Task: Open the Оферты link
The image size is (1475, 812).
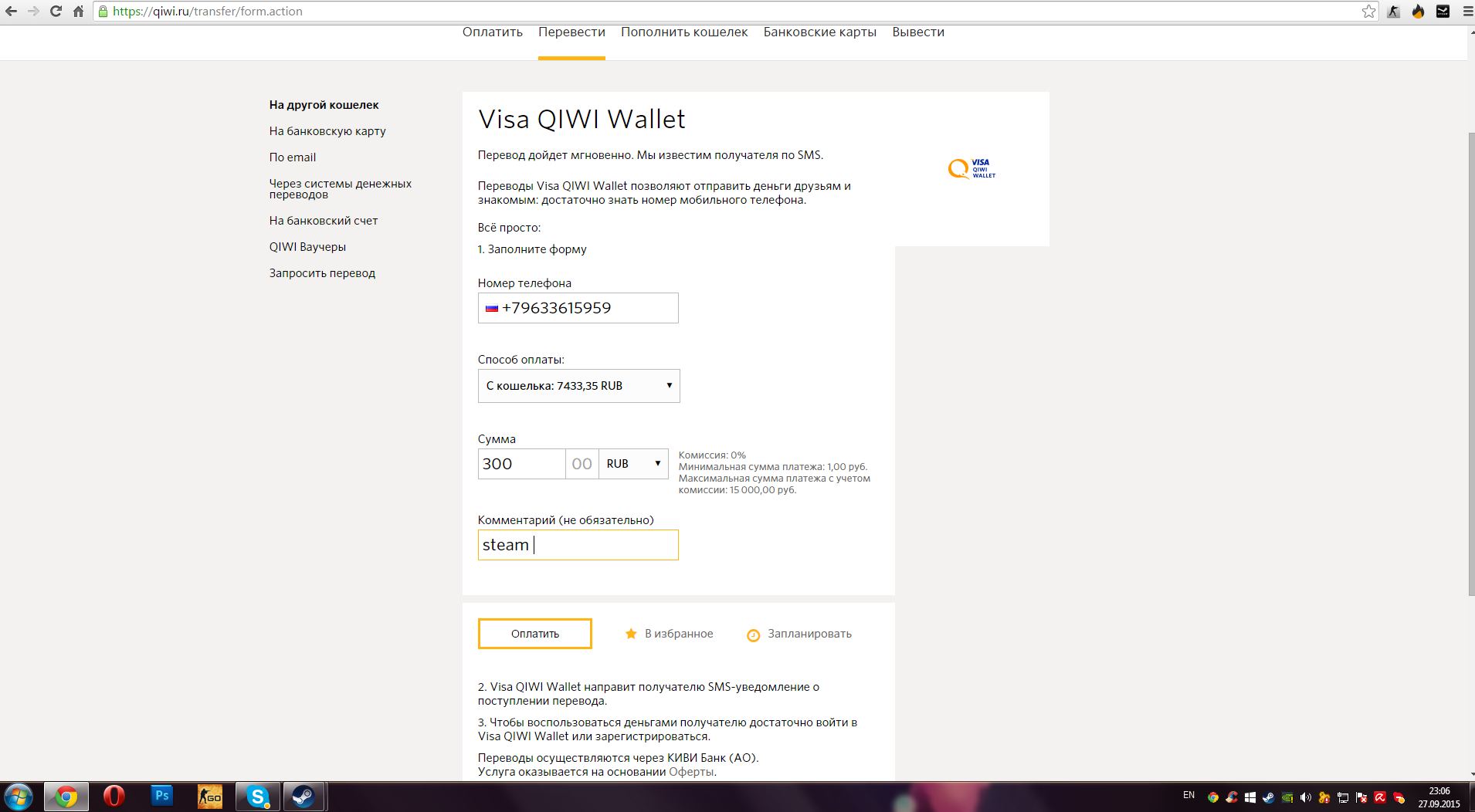Action: [691, 772]
